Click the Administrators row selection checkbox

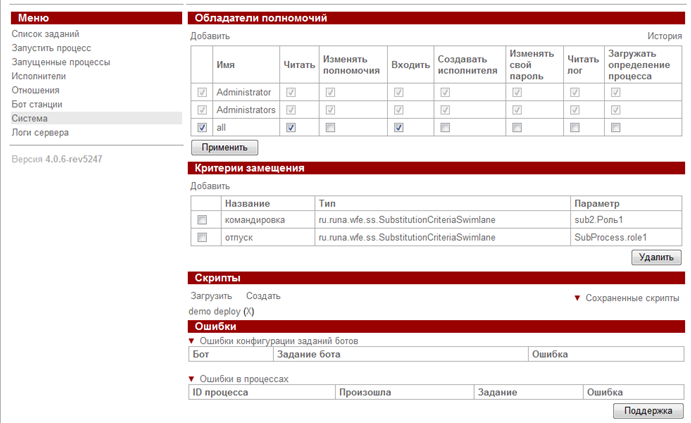coord(202,110)
